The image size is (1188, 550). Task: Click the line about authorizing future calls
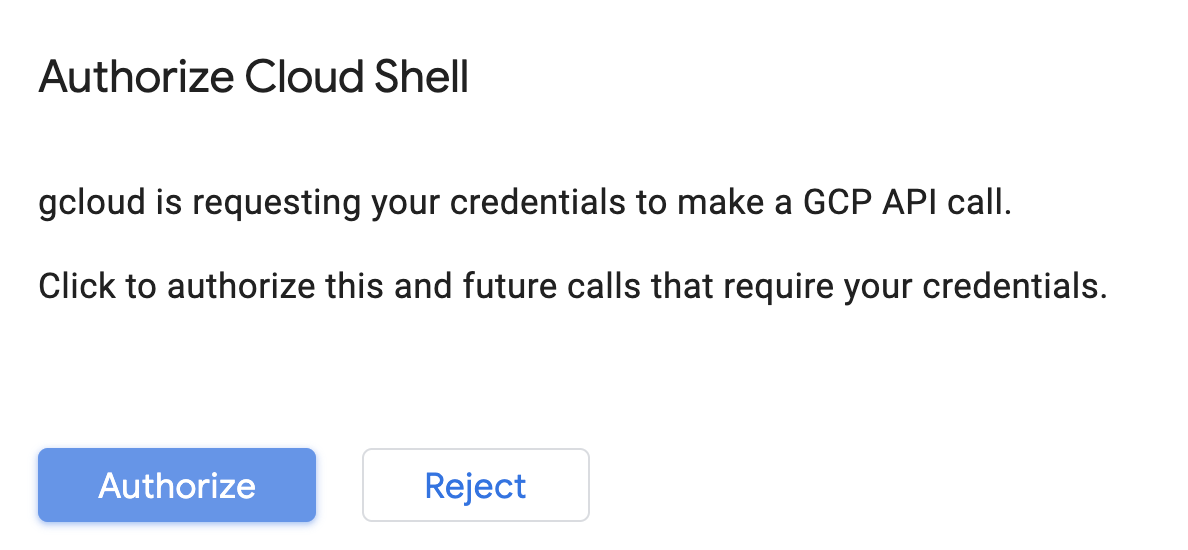pyautogui.click(x=573, y=286)
